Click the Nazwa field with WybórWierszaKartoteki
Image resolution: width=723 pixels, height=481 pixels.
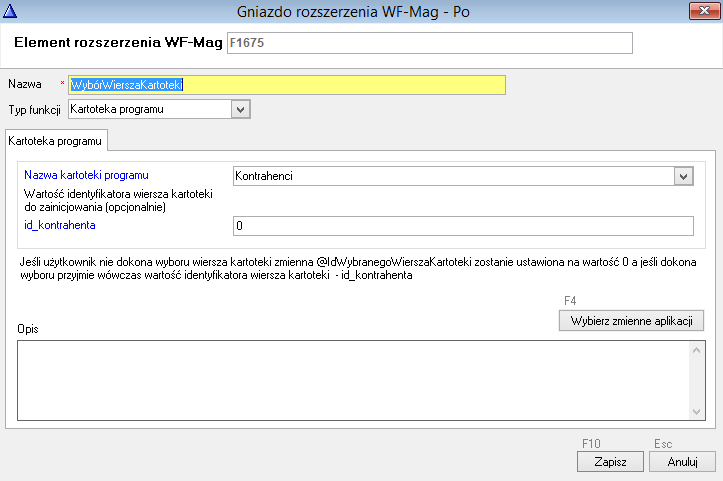pyautogui.click(x=287, y=85)
